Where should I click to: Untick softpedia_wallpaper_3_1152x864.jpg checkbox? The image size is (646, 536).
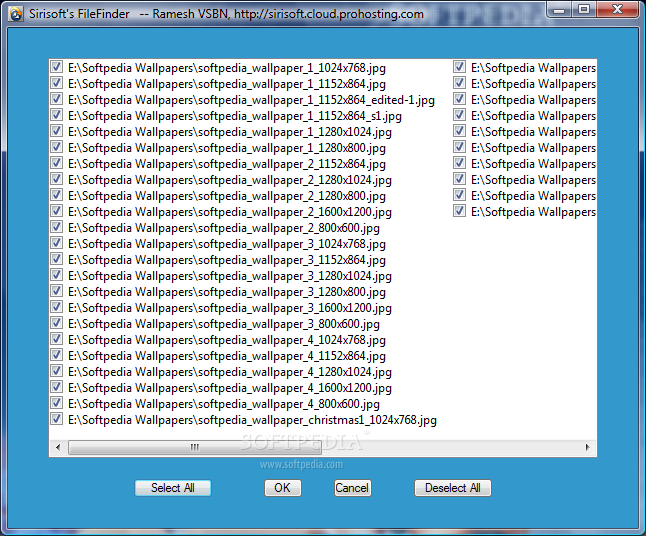[56, 259]
